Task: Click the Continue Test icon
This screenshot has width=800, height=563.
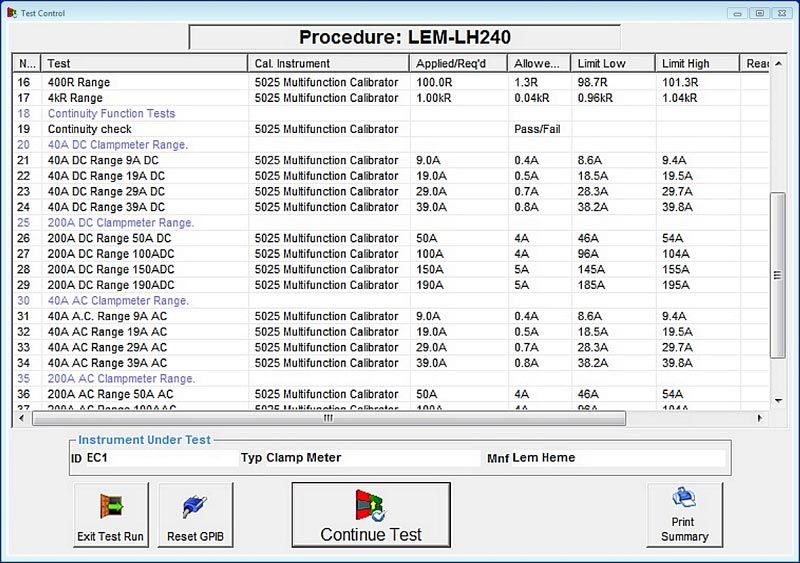Action: click(x=371, y=505)
